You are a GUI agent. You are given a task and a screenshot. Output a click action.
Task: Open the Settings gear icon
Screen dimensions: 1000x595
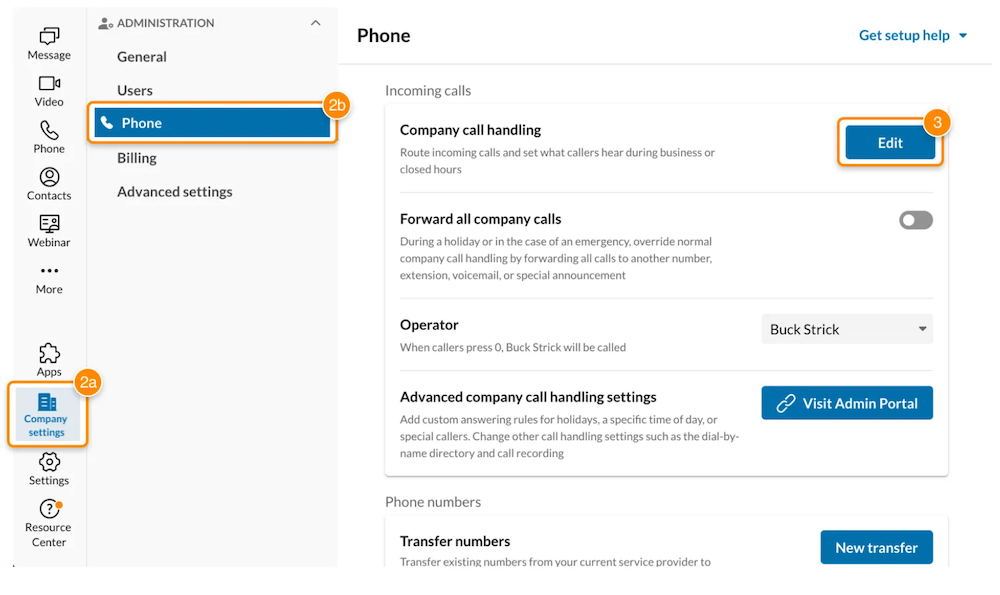pyautogui.click(x=49, y=462)
